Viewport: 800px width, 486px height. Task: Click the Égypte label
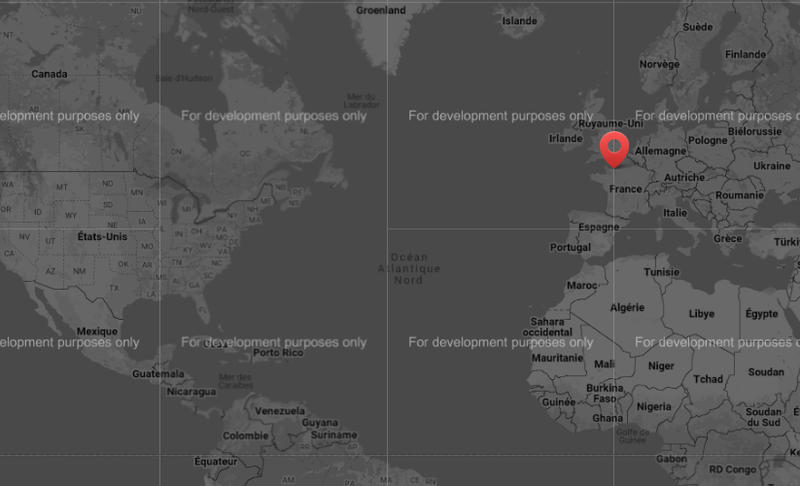pos(761,313)
